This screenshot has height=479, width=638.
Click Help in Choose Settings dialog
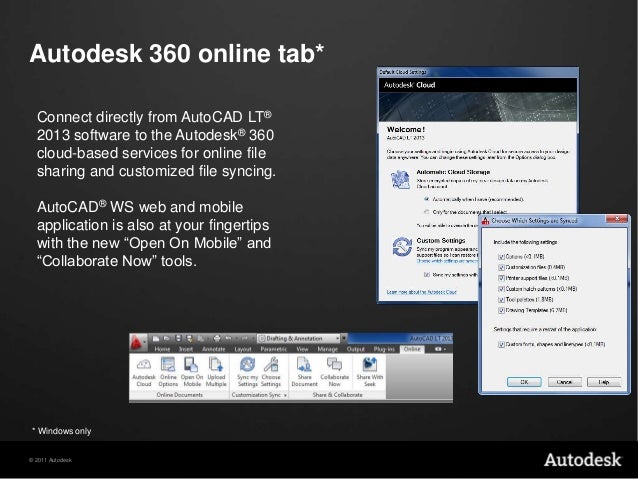[x=604, y=382]
